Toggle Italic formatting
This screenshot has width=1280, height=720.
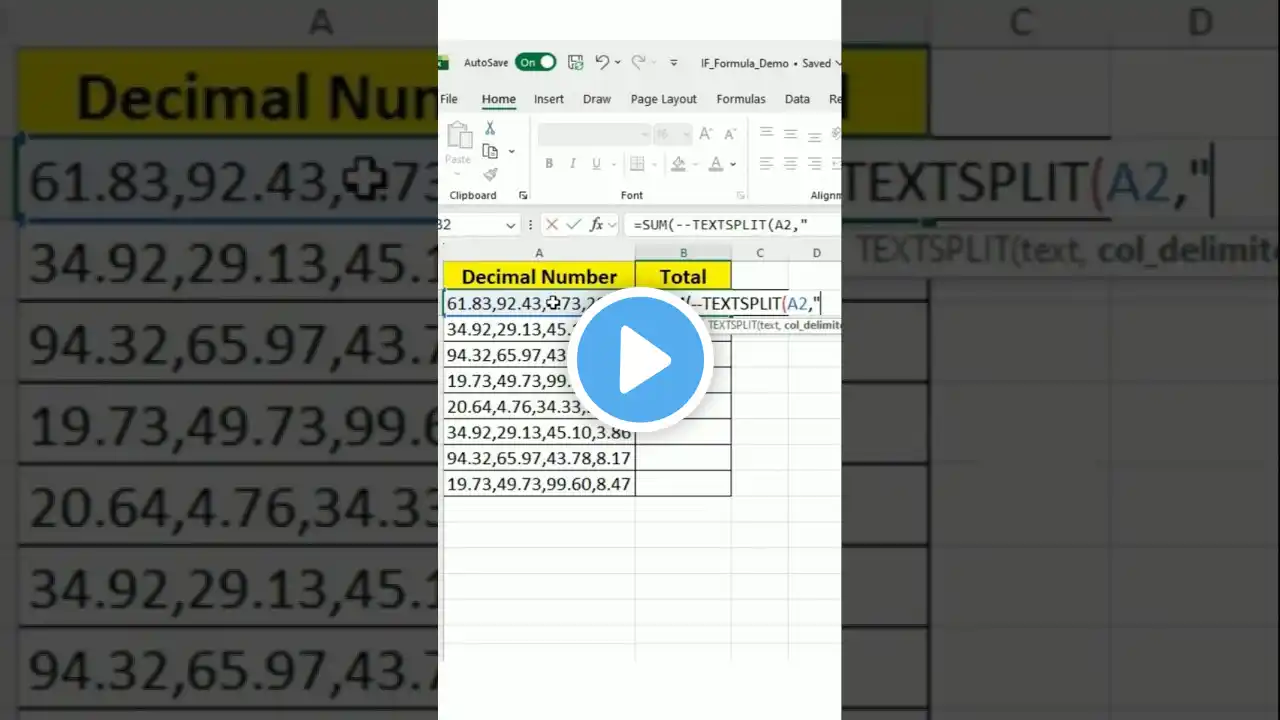pyautogui.click(x=573, y=164)
